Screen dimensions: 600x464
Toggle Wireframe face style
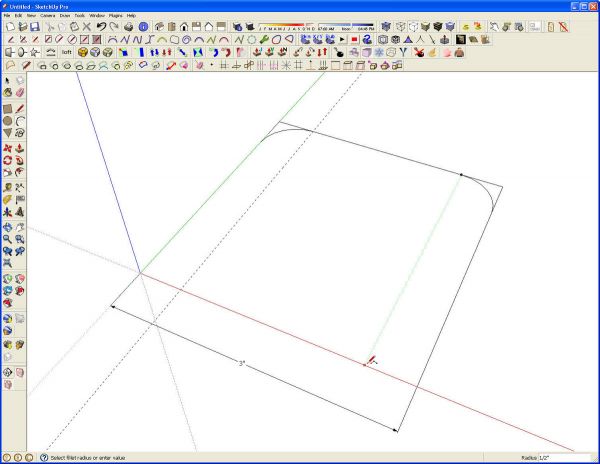click(x=401, y=26)
